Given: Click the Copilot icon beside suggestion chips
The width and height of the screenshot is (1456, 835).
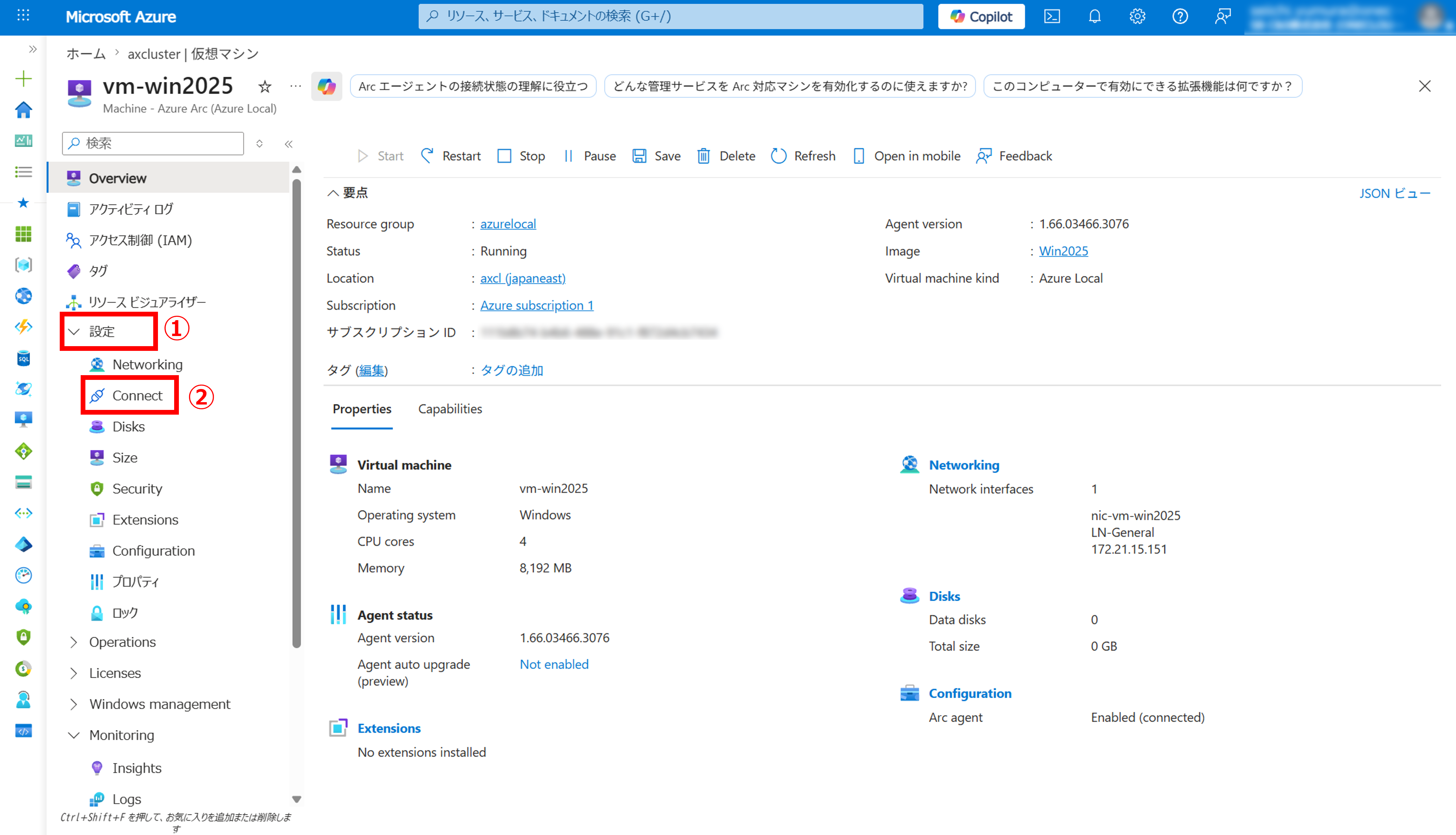Looking at the screenshot, I should tap(326, 86).
